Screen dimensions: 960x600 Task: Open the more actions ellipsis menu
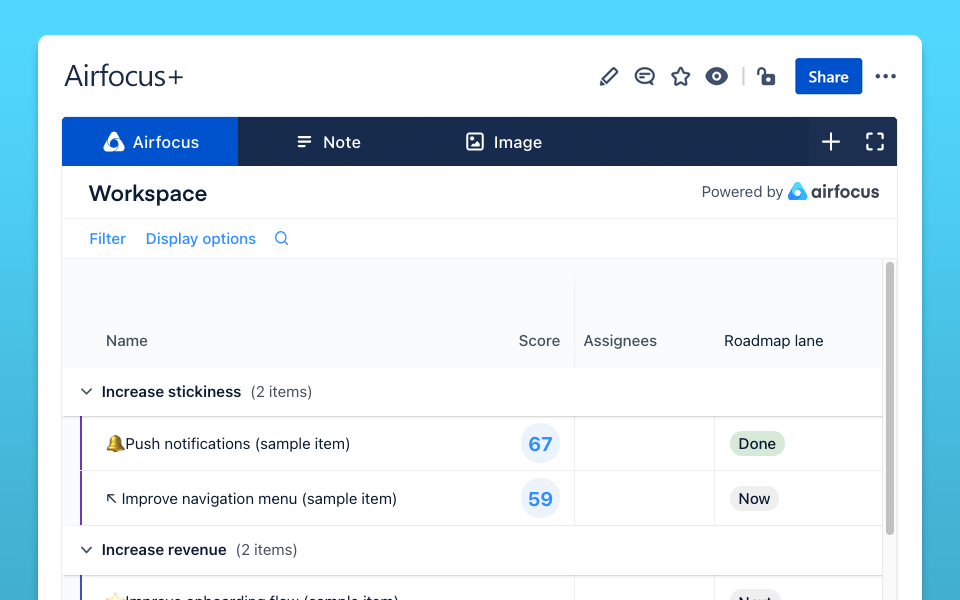click(885, 77)
